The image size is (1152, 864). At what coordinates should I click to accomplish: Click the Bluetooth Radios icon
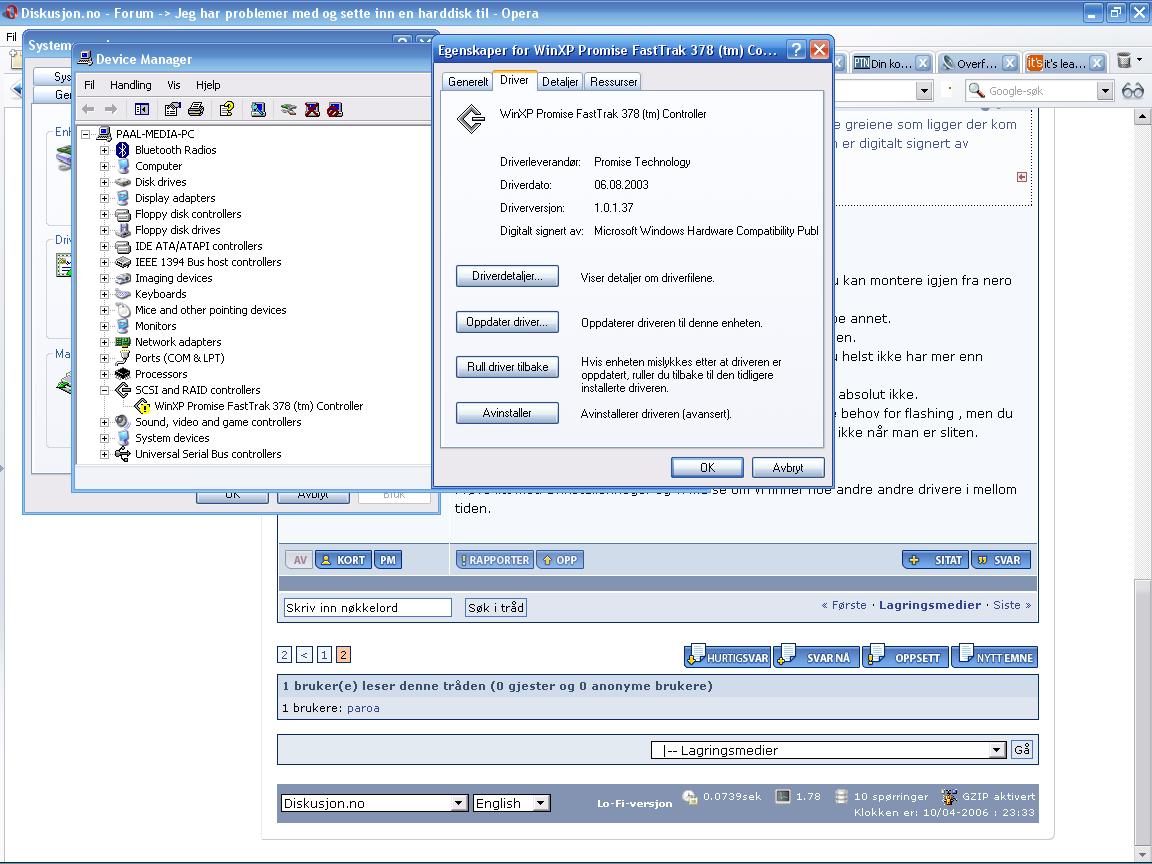pyautogui.click(x=123, y=150)
